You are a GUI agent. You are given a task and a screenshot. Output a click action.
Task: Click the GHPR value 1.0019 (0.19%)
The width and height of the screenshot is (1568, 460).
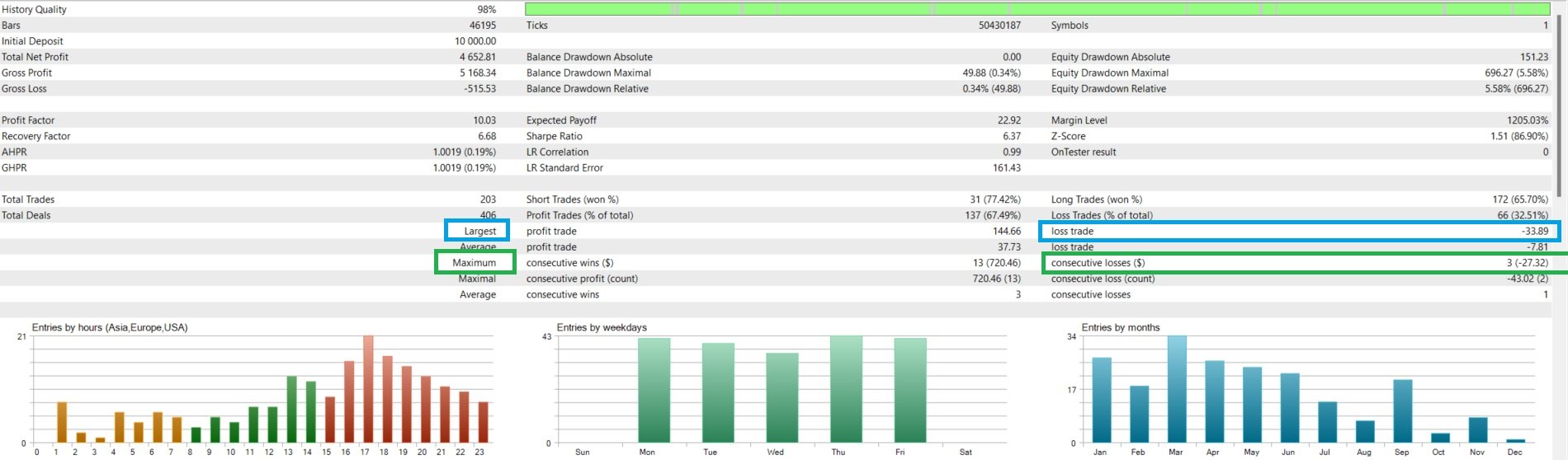pos(465,168)
